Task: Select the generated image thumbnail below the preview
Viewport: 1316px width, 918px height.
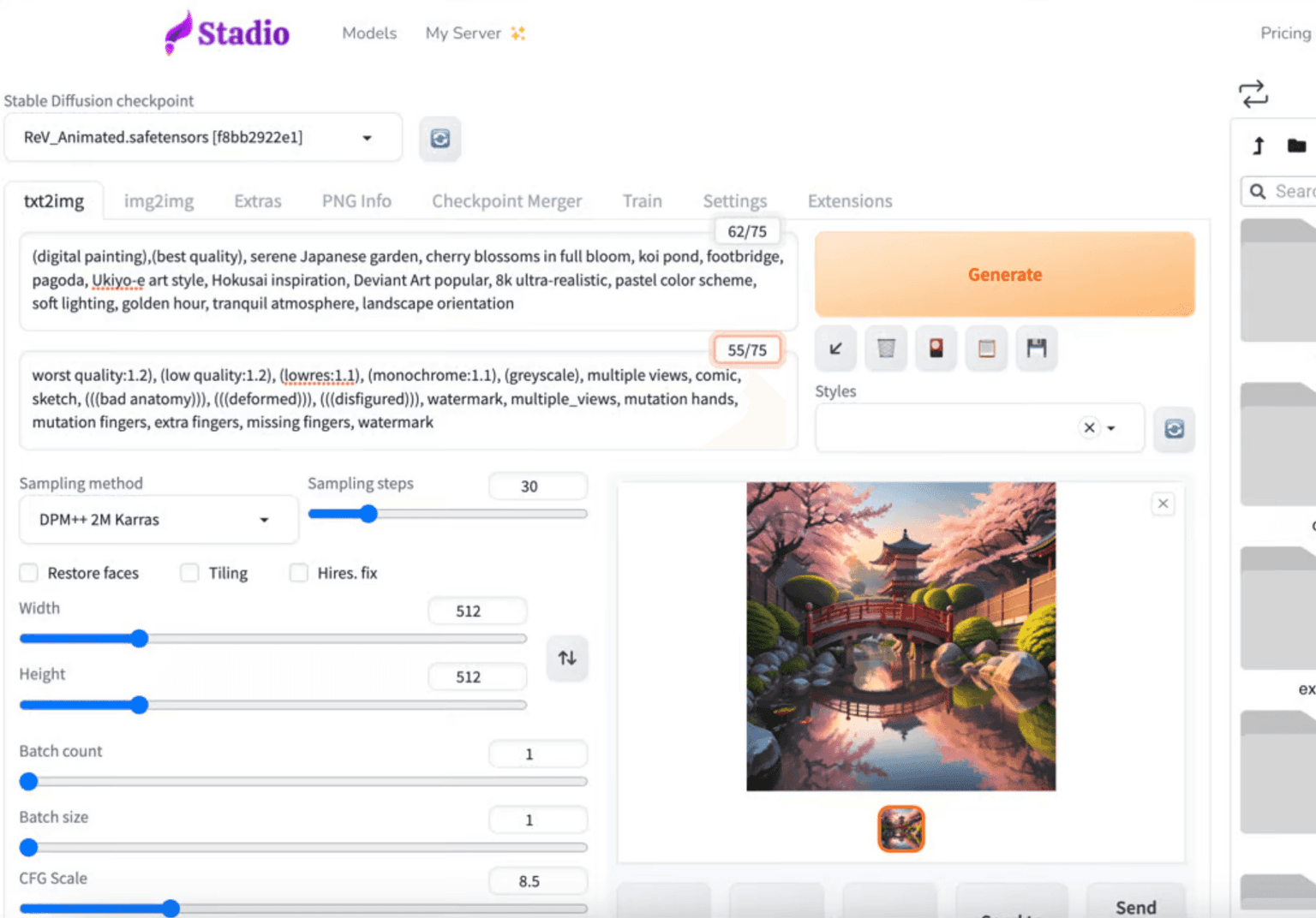Action: pos(901,829)
